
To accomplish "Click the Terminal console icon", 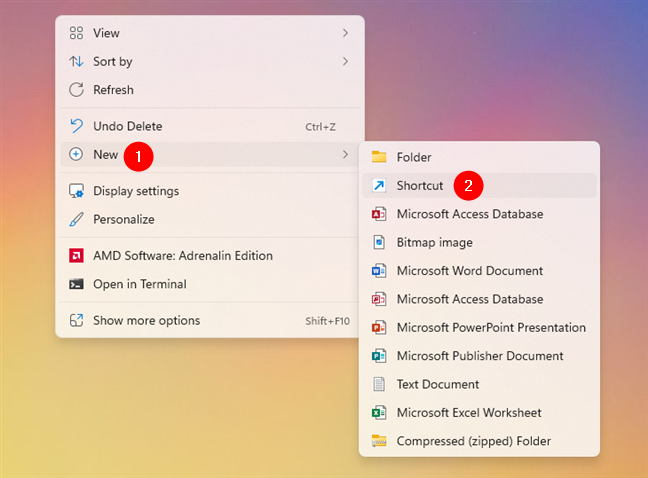I will pos(76,284).
